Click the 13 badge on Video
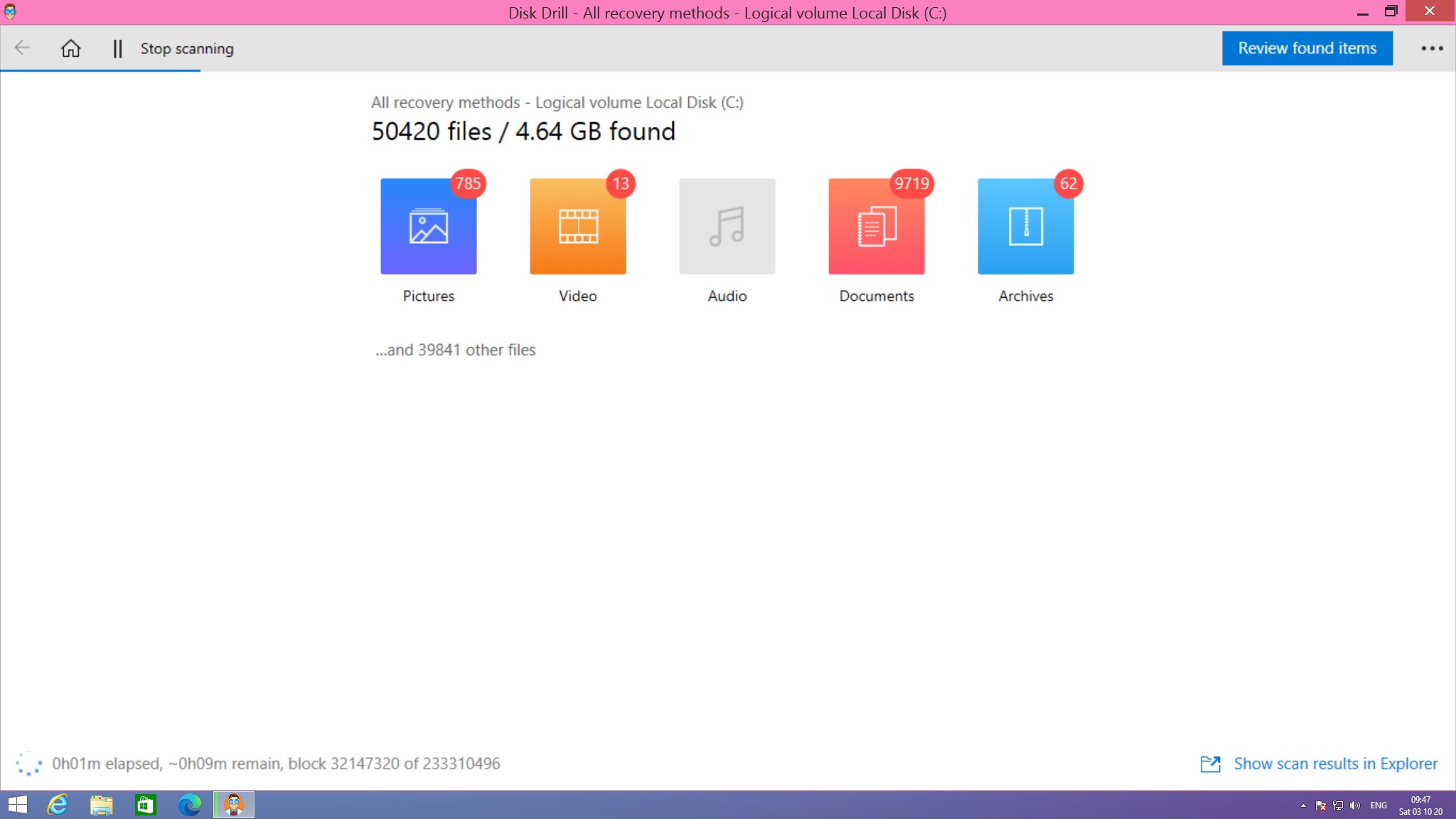 [621, 183]
